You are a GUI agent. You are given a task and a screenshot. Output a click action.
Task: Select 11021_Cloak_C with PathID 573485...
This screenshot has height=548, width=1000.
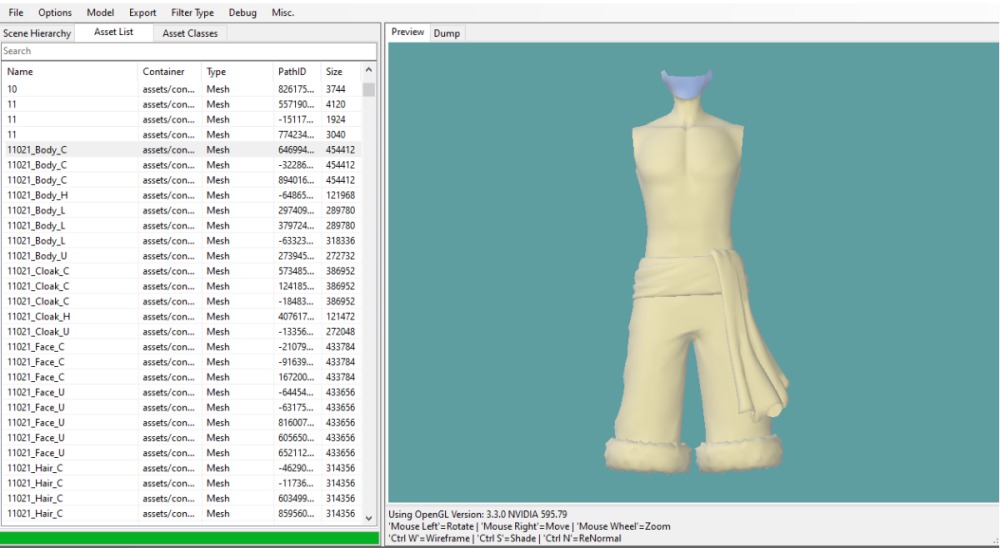(x=181, y=271)
